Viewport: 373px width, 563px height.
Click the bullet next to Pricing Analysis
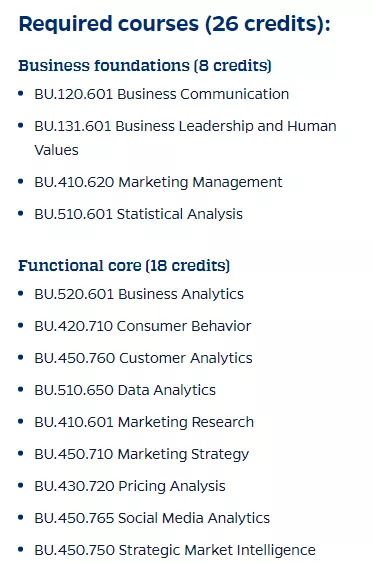[21, 485]
